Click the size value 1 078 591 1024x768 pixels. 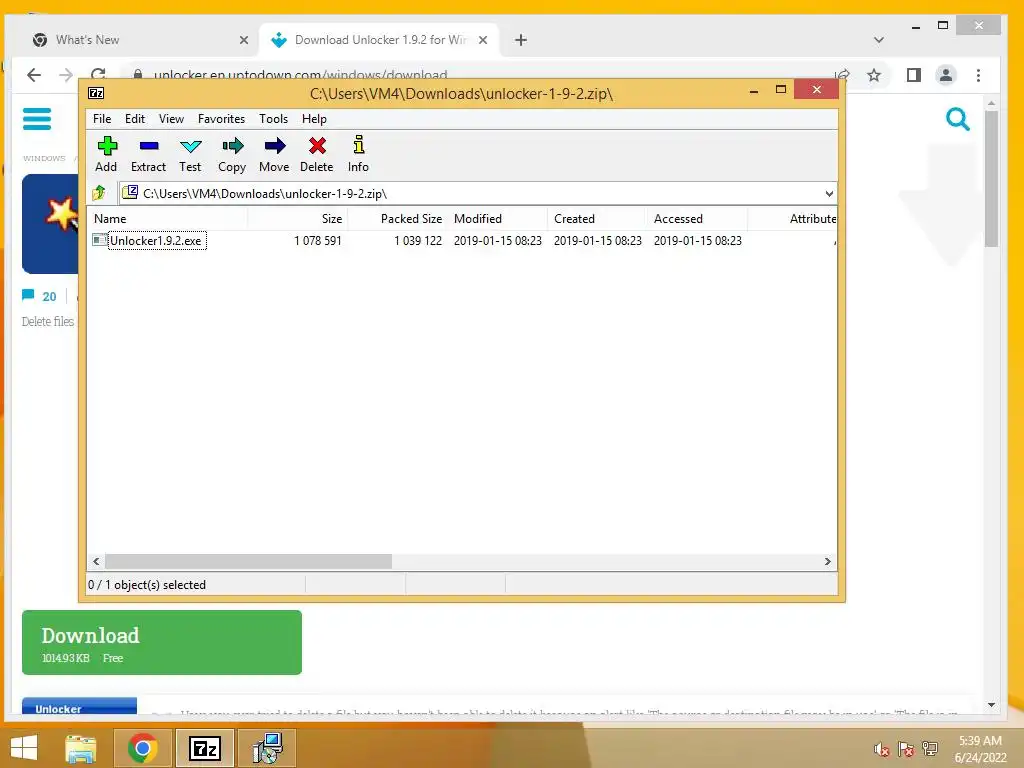click(317, 240)
